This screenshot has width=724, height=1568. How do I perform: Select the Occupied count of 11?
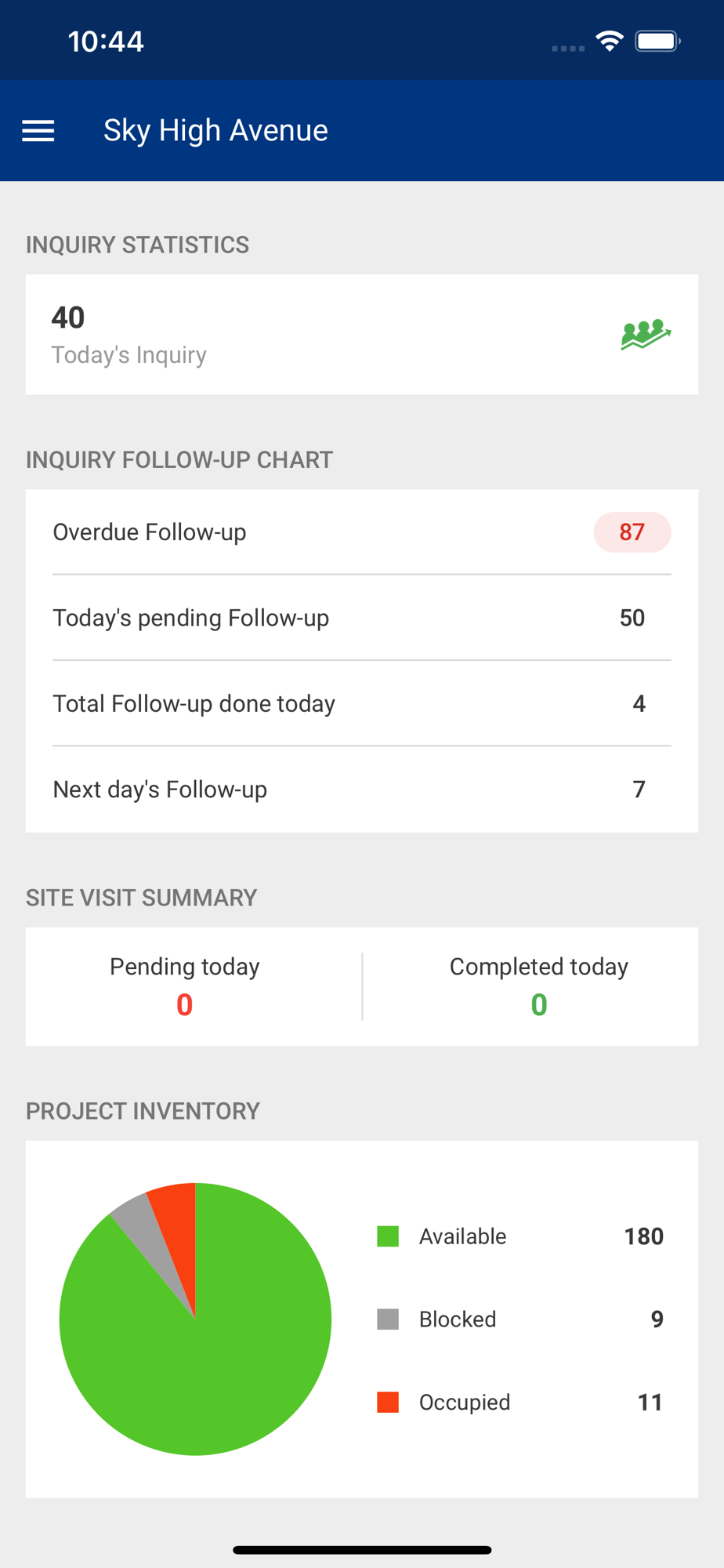650,1402
